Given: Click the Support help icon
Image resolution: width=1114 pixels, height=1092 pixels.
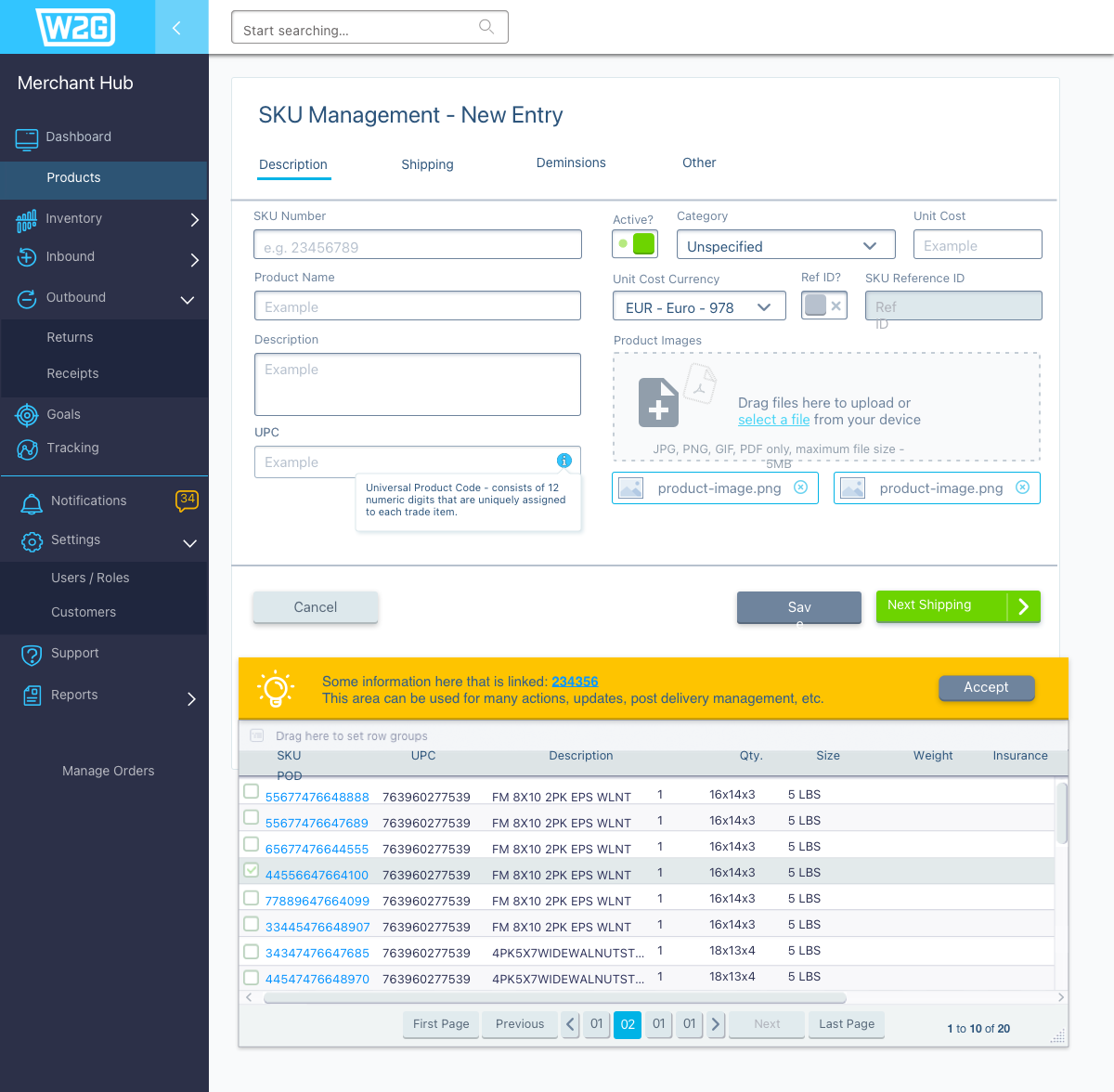Looking at the screenshot, I should (x=32, y=655).
